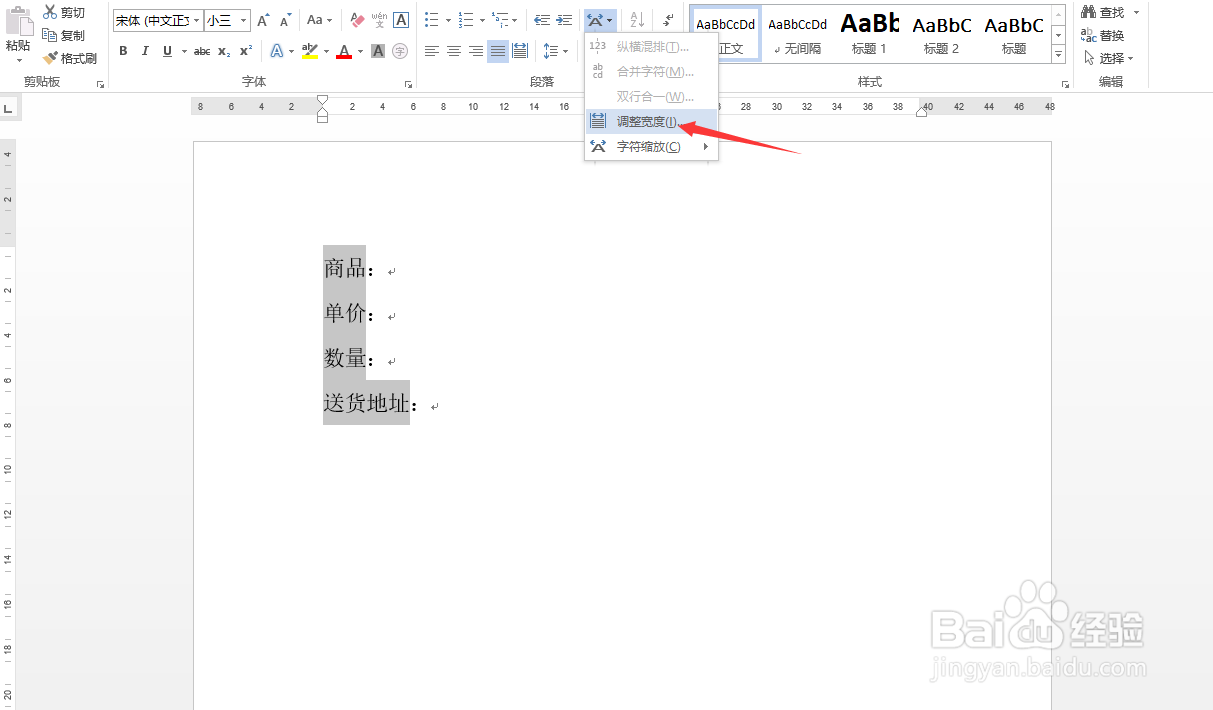Image resolution: width=1213 pixels, height=710 pixels.
Task: Align text left
Action: tap(431, 51)
